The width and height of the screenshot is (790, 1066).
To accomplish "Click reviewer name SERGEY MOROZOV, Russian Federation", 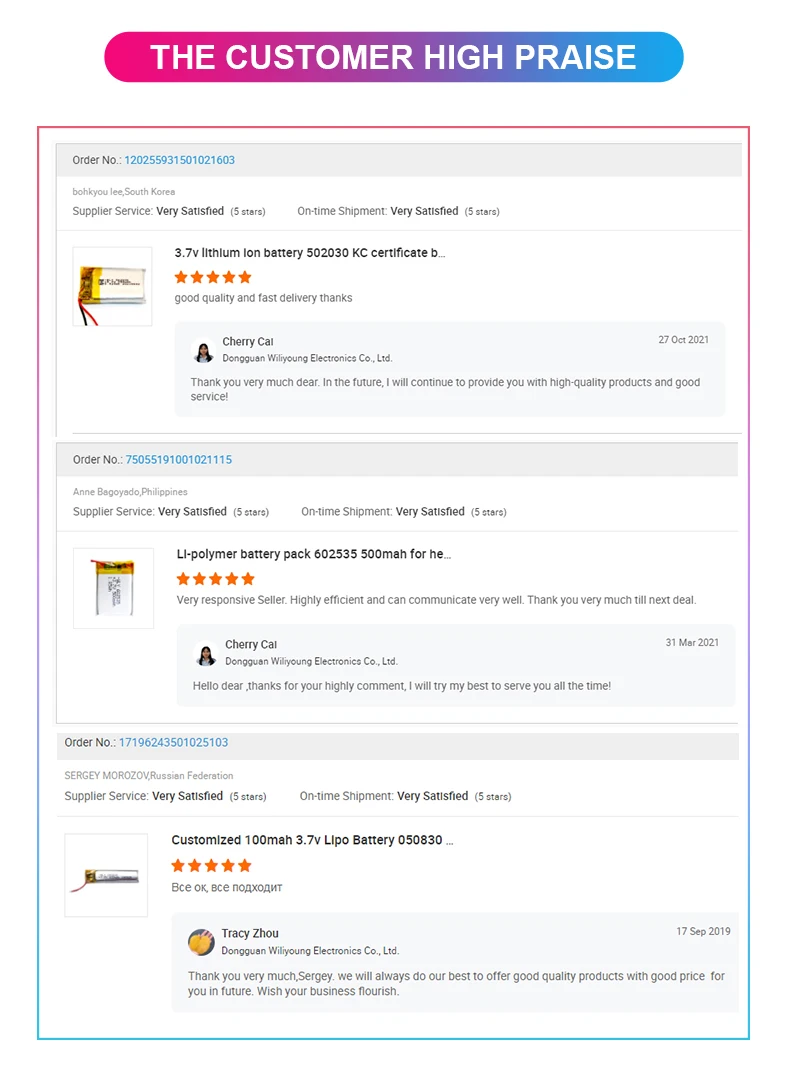I will [x=149, y=775].
